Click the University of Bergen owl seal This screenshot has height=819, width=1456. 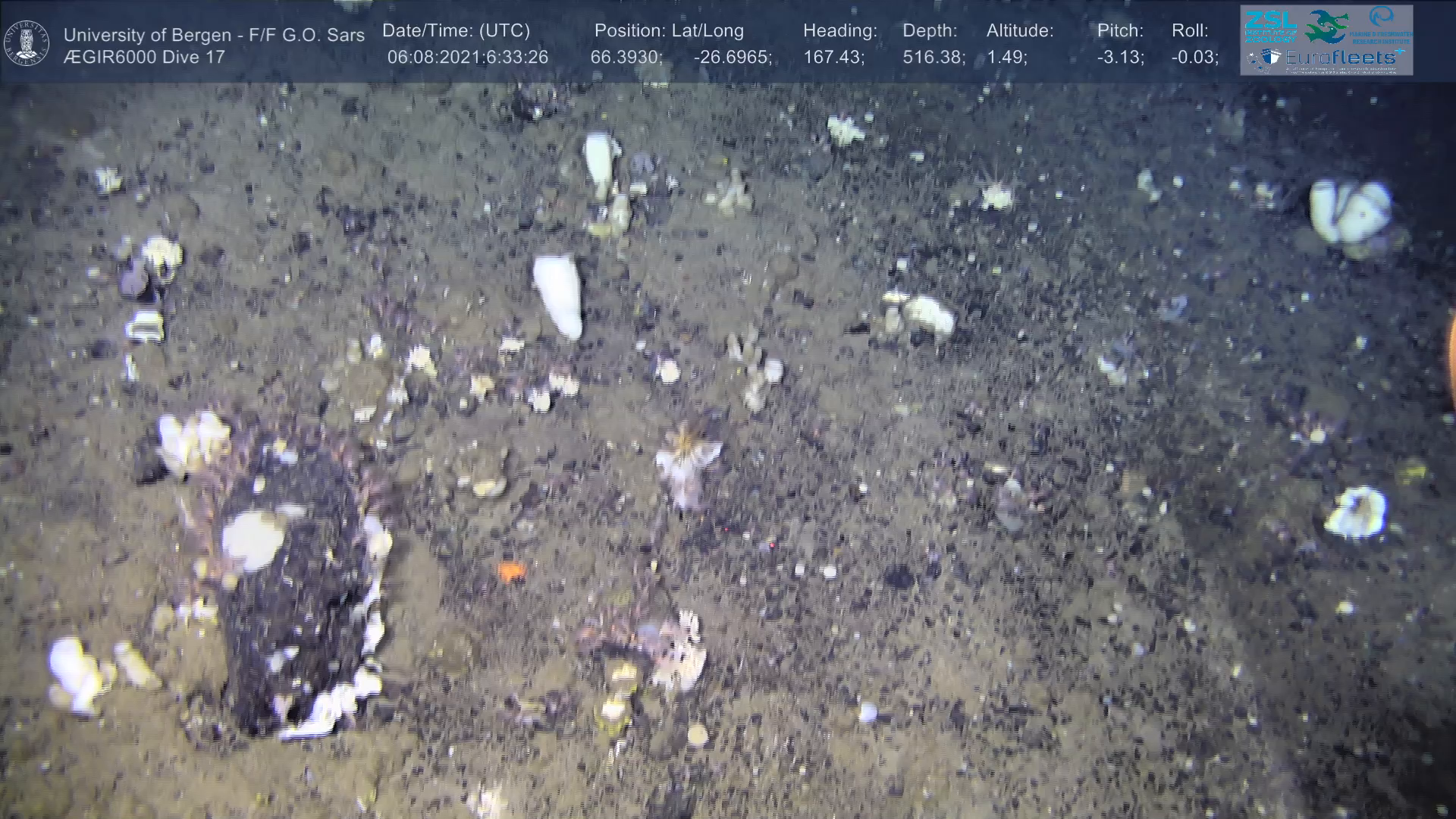(27, 42)
